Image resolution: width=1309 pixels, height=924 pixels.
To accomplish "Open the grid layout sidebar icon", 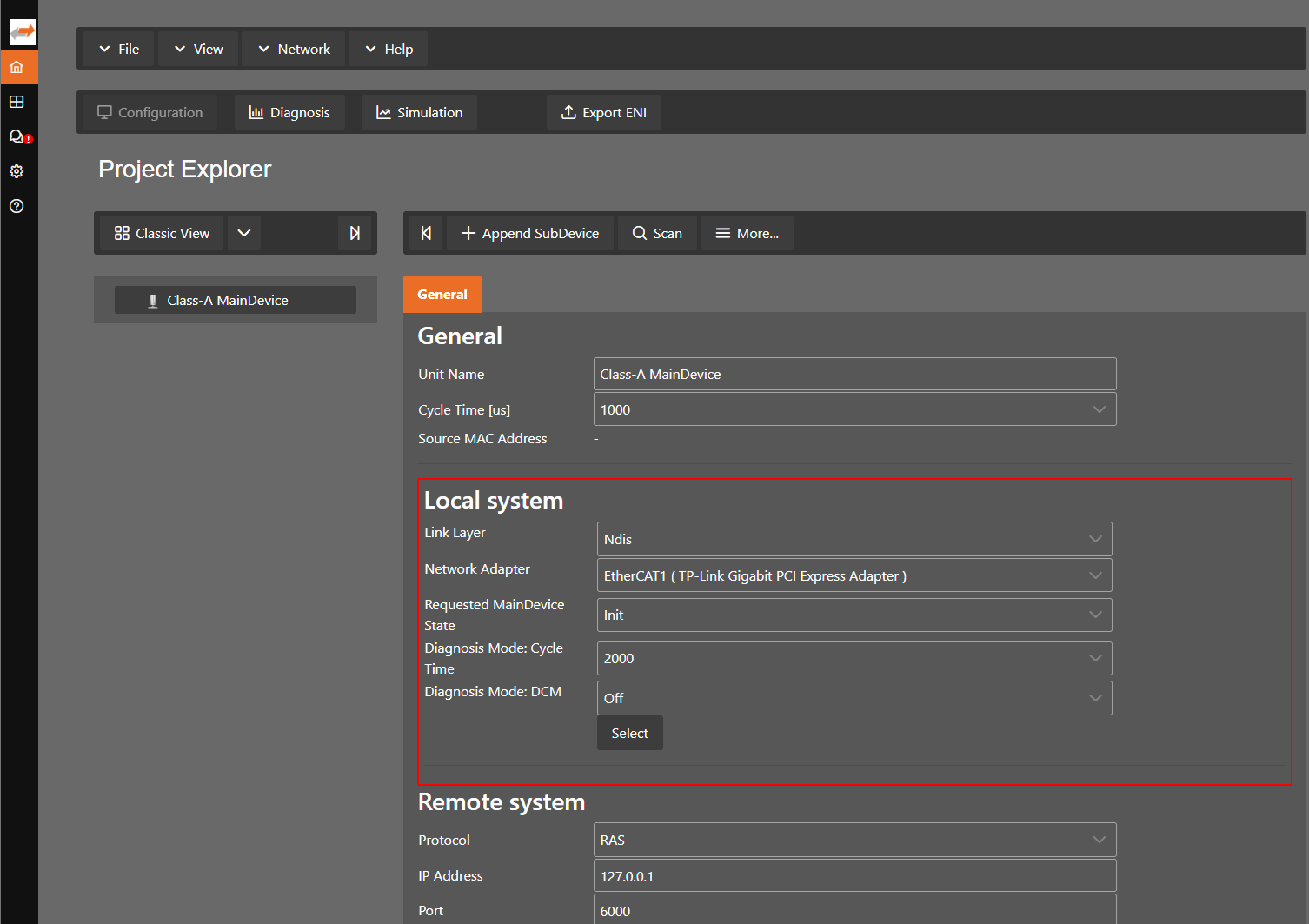I will (x=17, y=102).
